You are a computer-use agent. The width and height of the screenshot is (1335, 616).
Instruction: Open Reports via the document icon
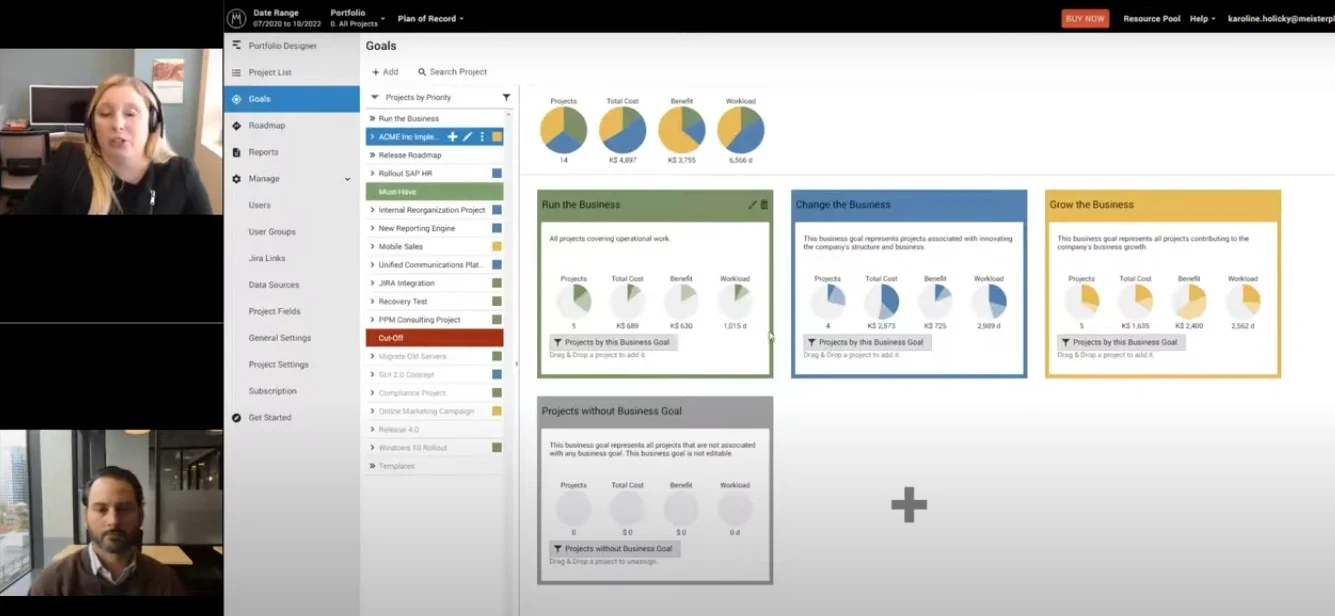tap(237, 152)
